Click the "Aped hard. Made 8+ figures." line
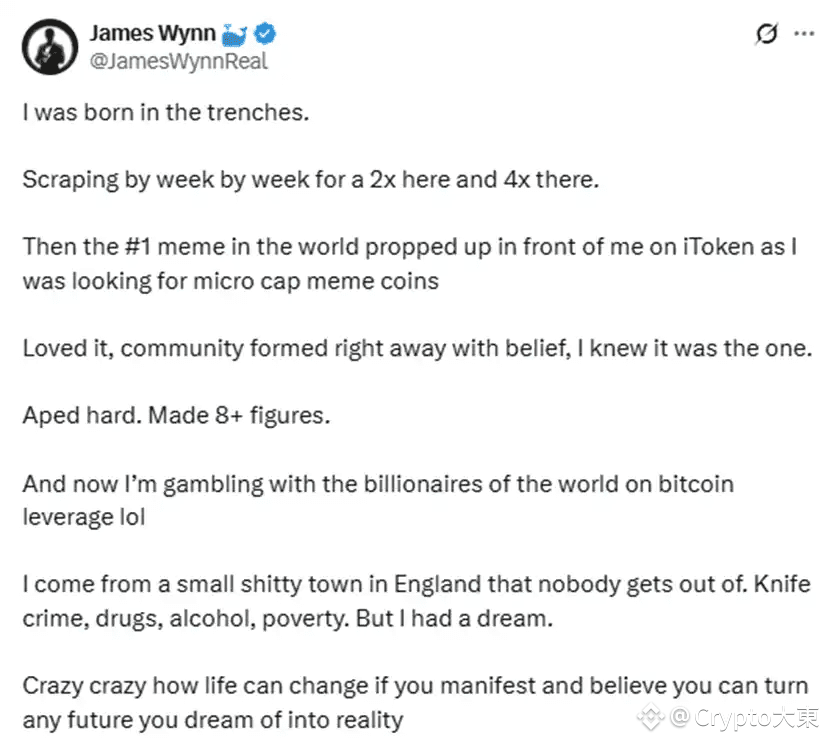Viewport: 827px width, 742px height. (174, 415)
